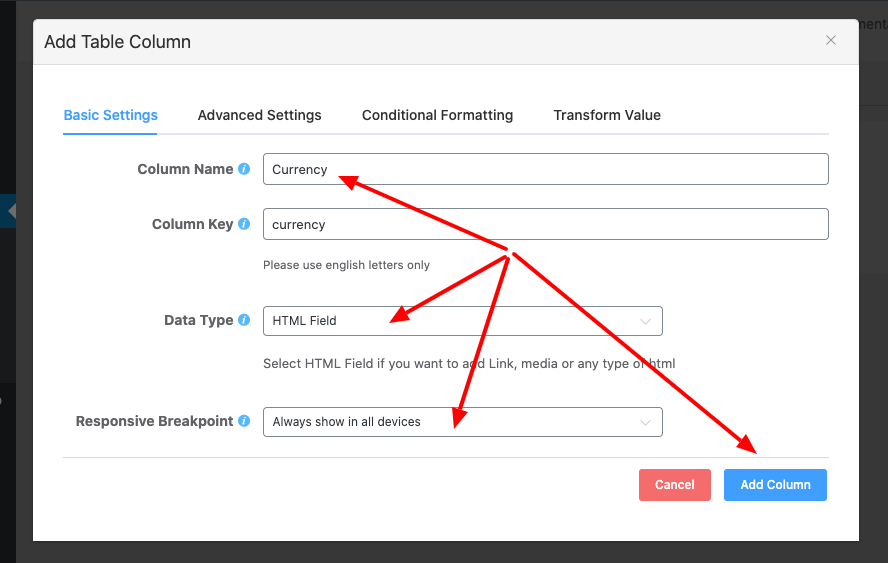Viewport: 888px width, 563px height.
Task: Focus the Column Name text field
Action: point(545,169)
